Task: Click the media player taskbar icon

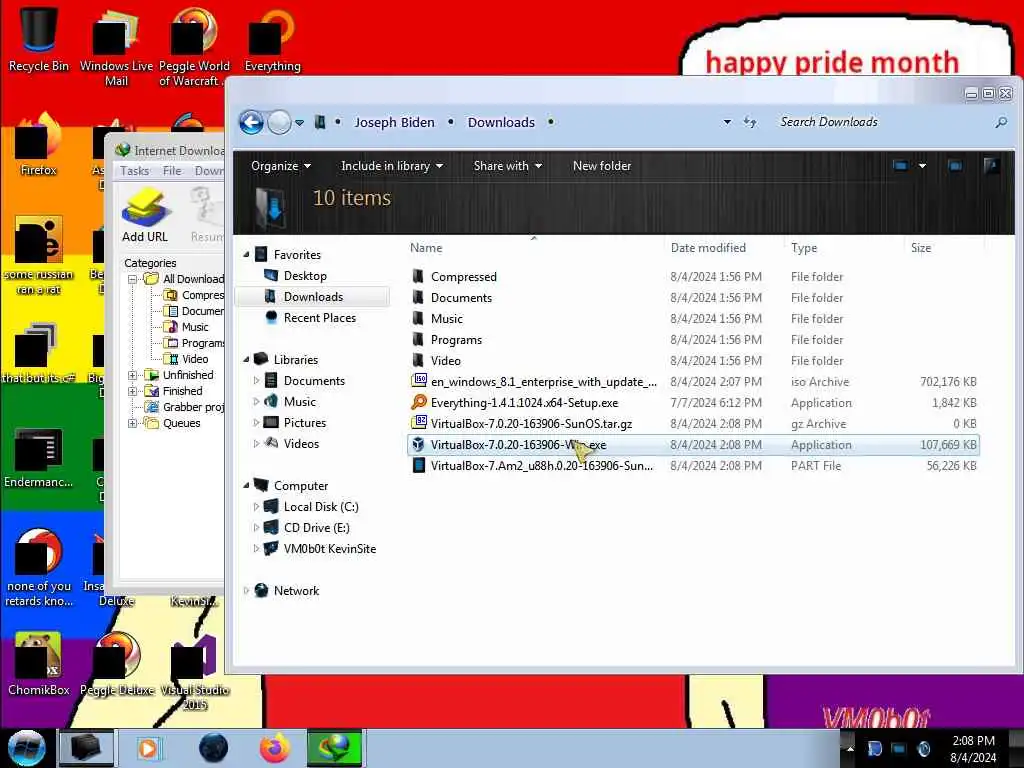Action: coord(148,748)
